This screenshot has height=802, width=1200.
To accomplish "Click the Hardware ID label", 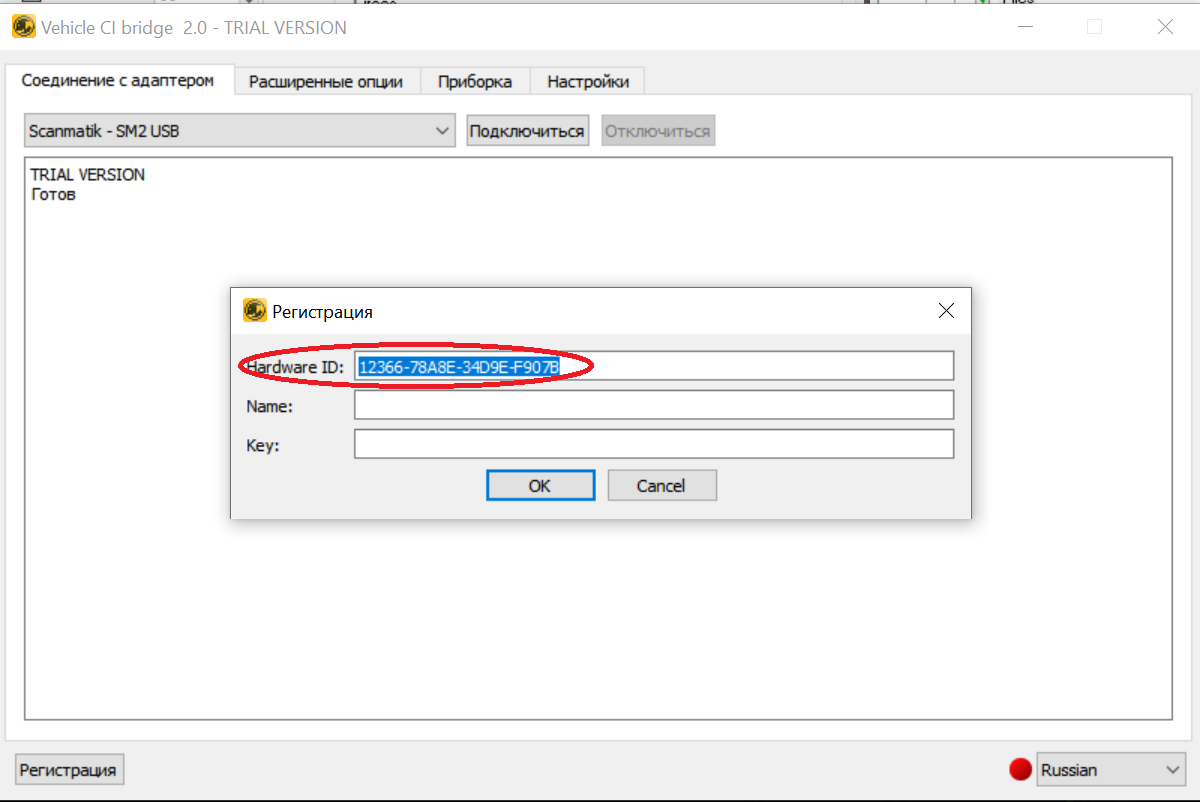I will 296,367.
